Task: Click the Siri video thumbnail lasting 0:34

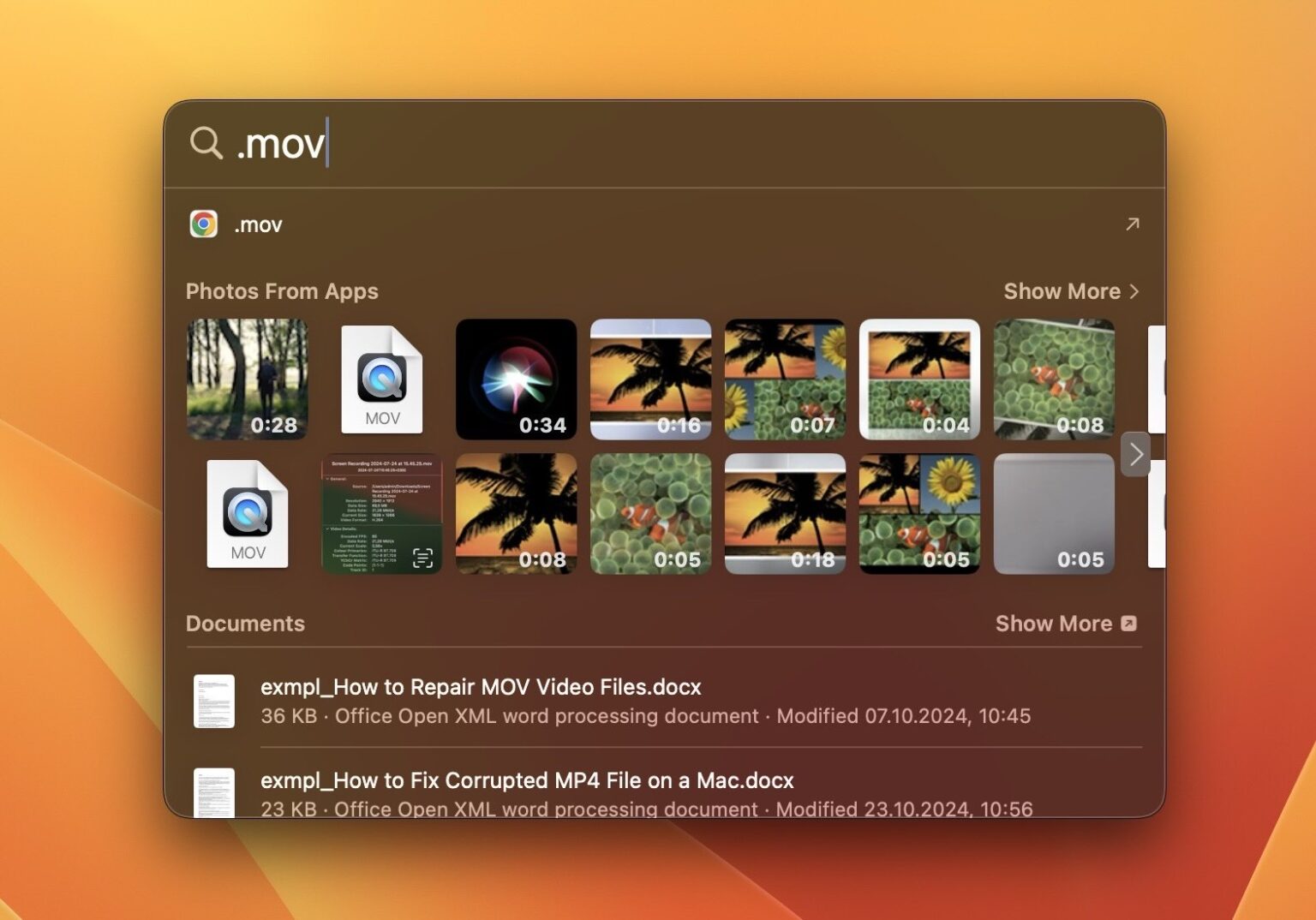Action: [516, 379]
